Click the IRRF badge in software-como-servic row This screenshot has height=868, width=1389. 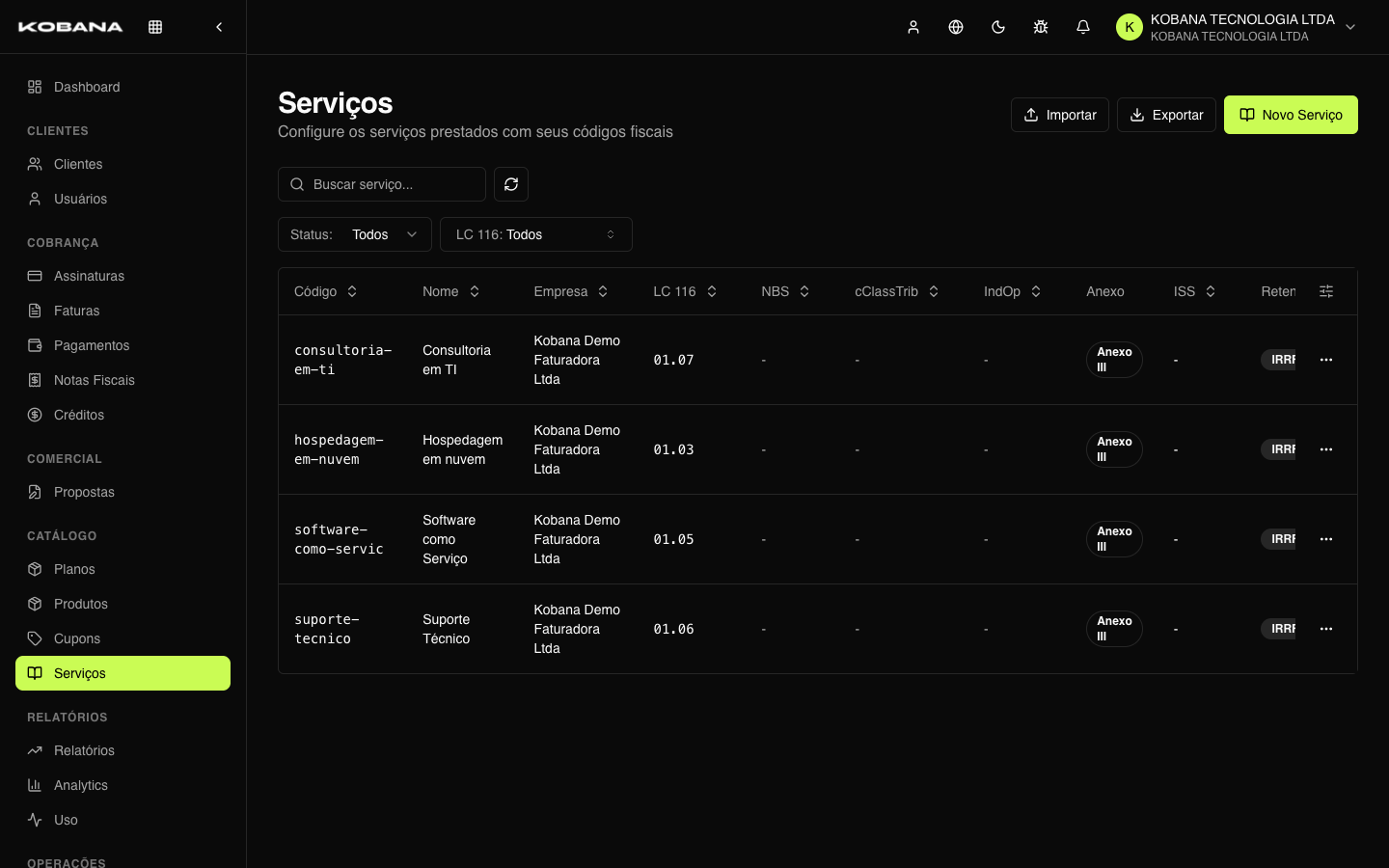pos(1278,539)
